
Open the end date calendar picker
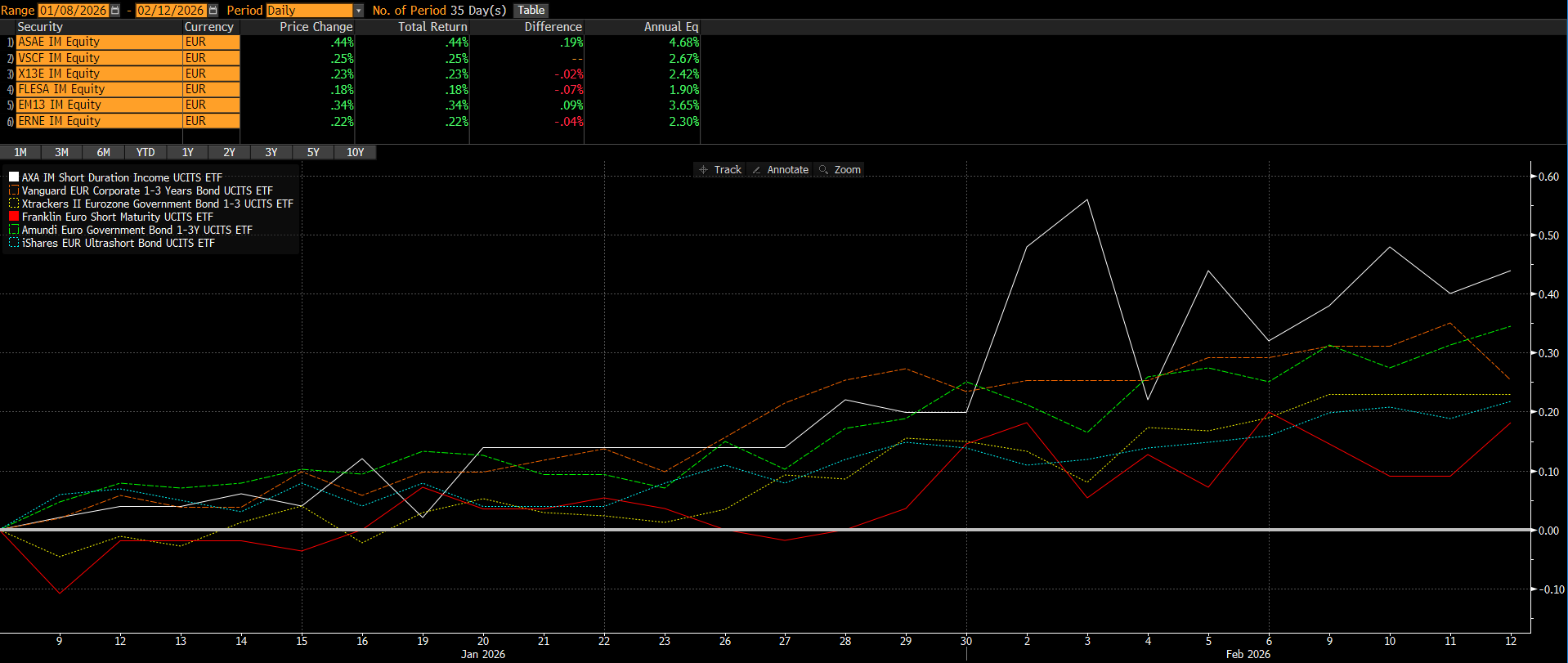pyautogui.click(x=213, y=11)
